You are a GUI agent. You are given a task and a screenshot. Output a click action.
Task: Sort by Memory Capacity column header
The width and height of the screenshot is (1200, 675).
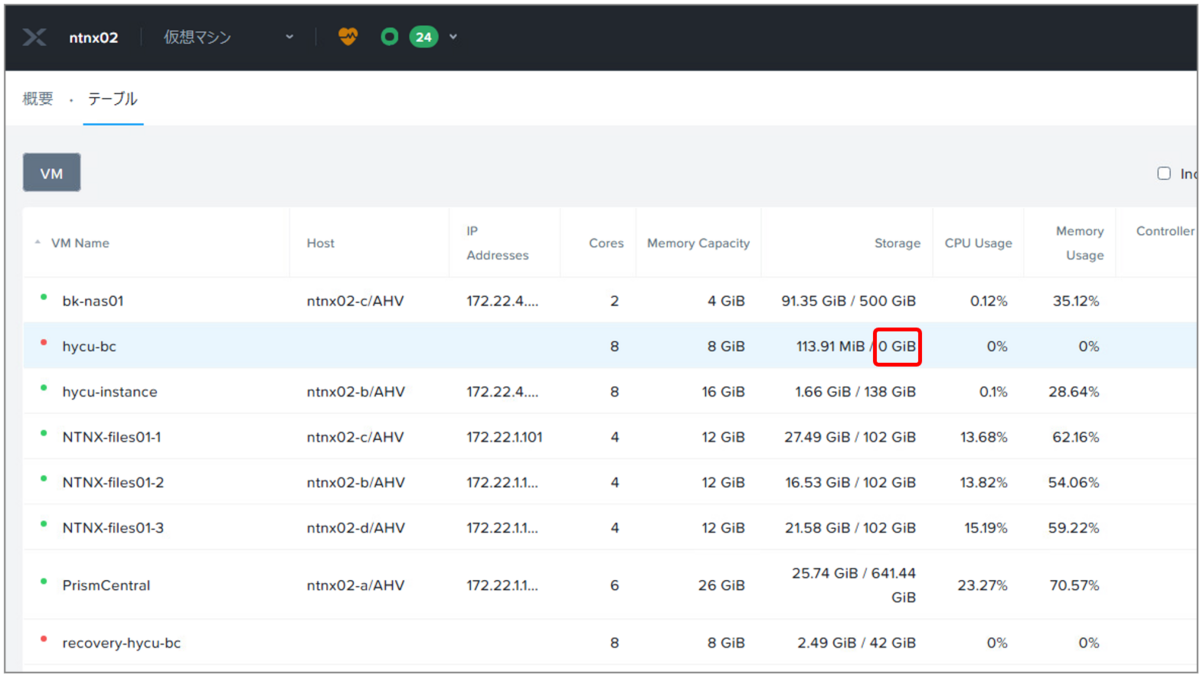[698, 243]
